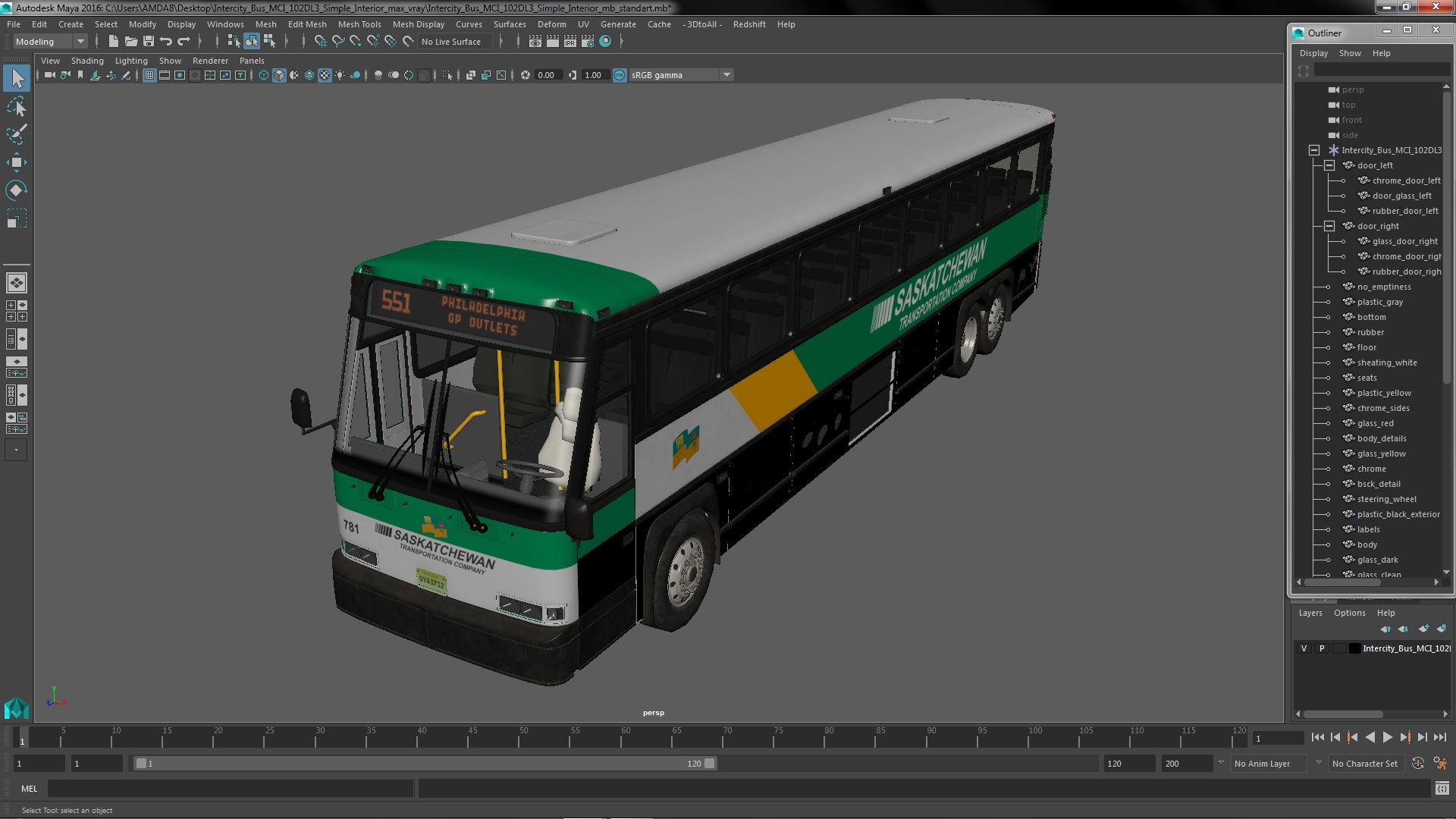Save the scene from toolbar

(149, 42)
